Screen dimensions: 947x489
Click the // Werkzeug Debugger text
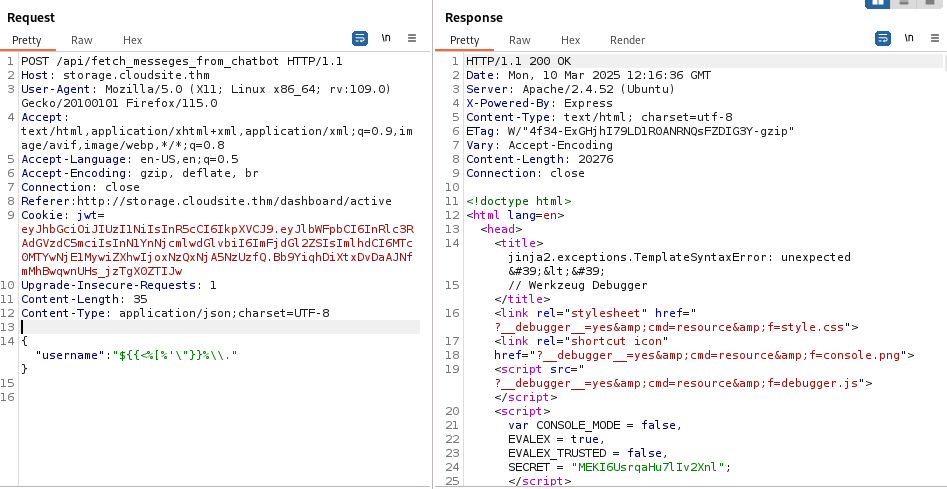pos(577,285)
